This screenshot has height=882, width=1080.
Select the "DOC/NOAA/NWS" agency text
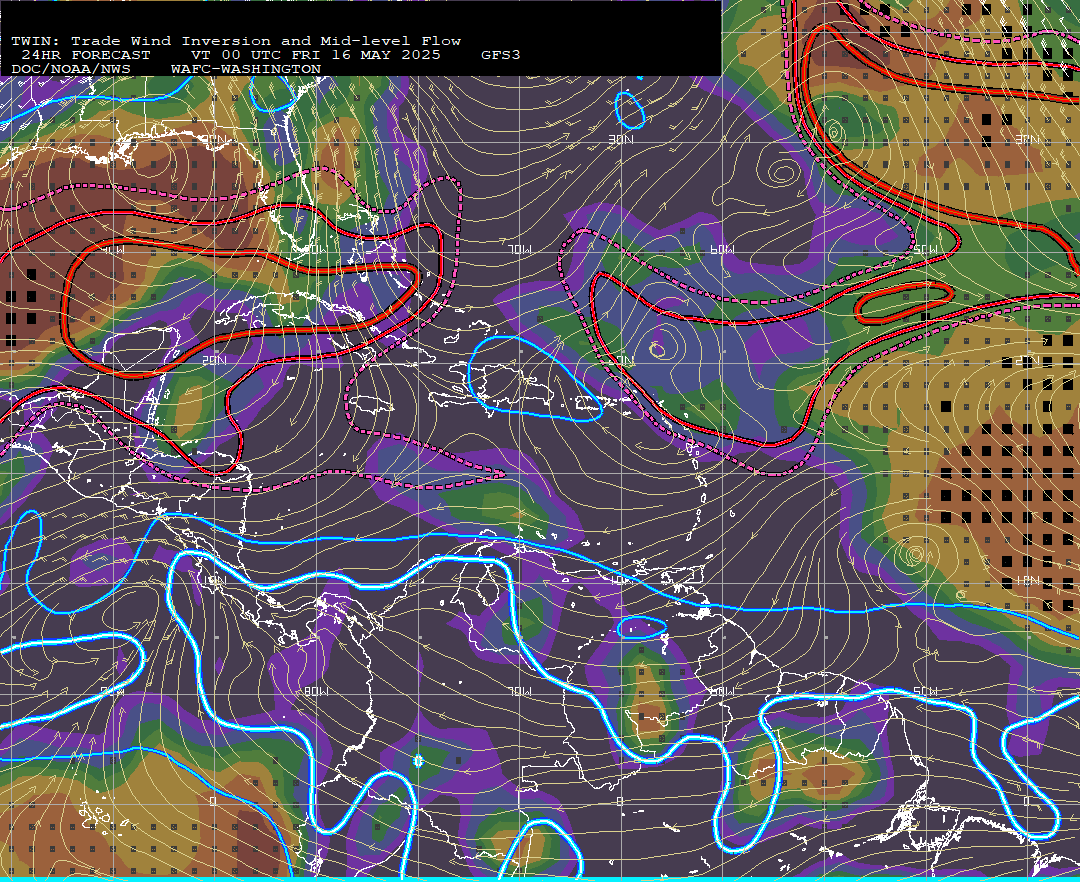pyautogui.click(x=70, y=70)
